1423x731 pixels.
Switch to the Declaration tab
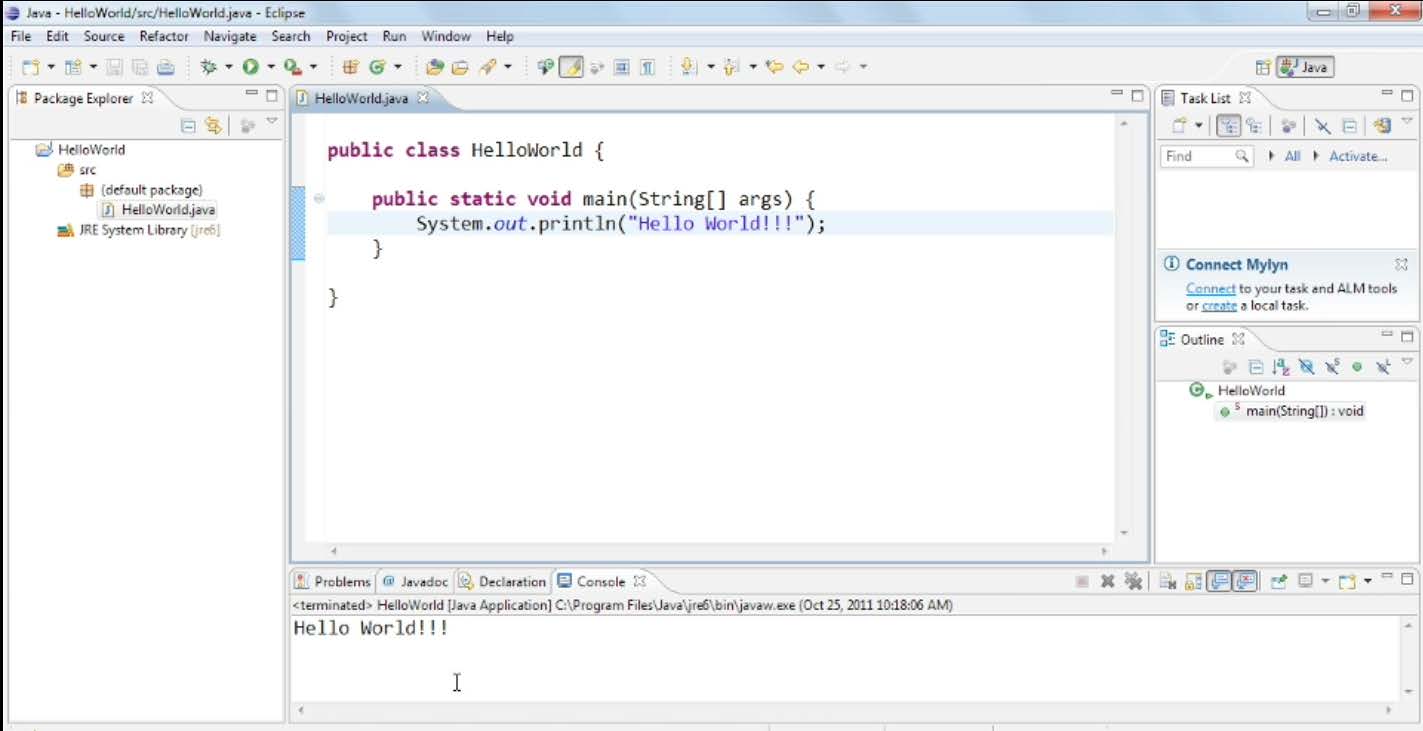(503, 581)
